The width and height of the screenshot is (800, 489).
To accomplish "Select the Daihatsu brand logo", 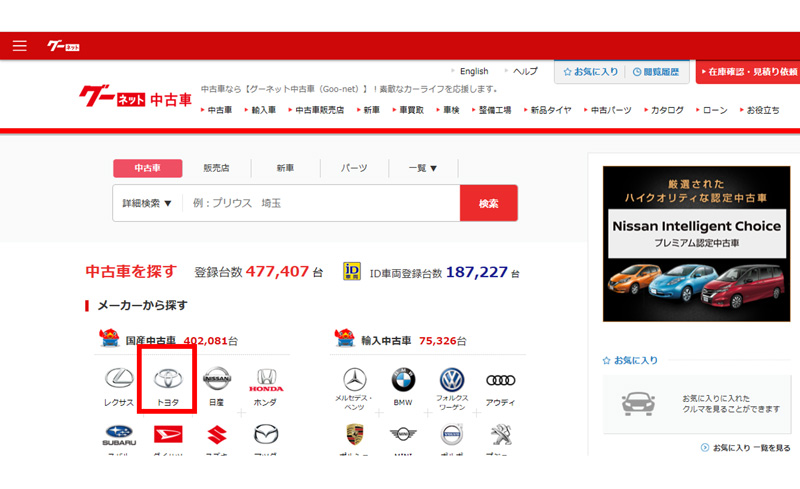I will click(x=168, y=434).
